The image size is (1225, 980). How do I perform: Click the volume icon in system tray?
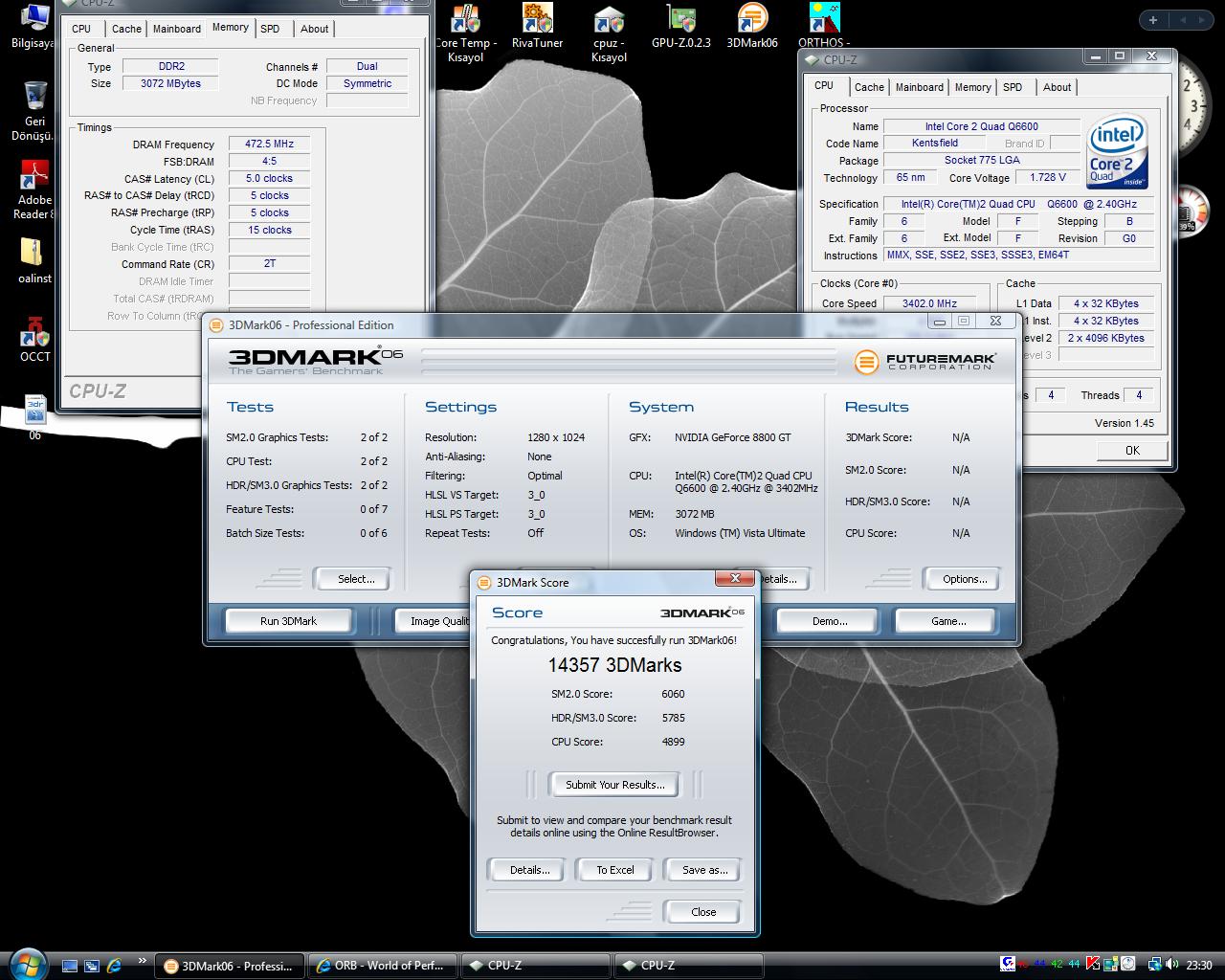(x=1173, y=965)
